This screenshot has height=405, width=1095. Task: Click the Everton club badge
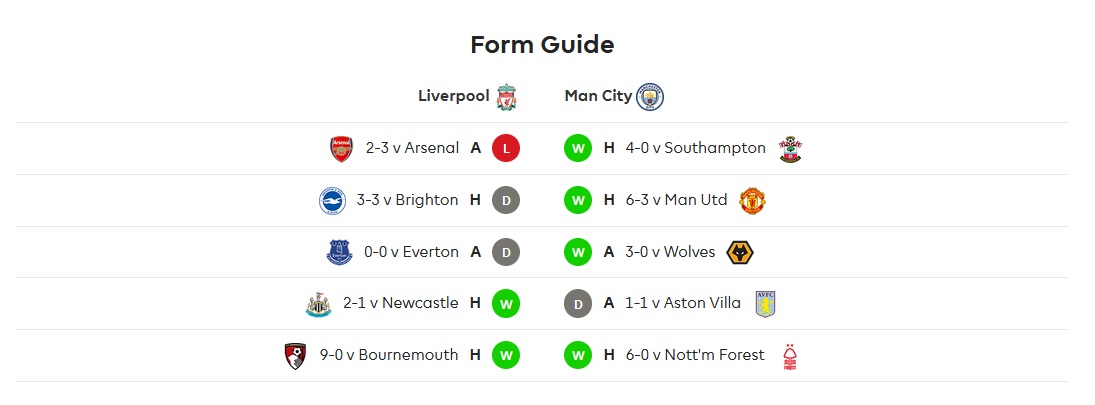[x=339, y=252]
